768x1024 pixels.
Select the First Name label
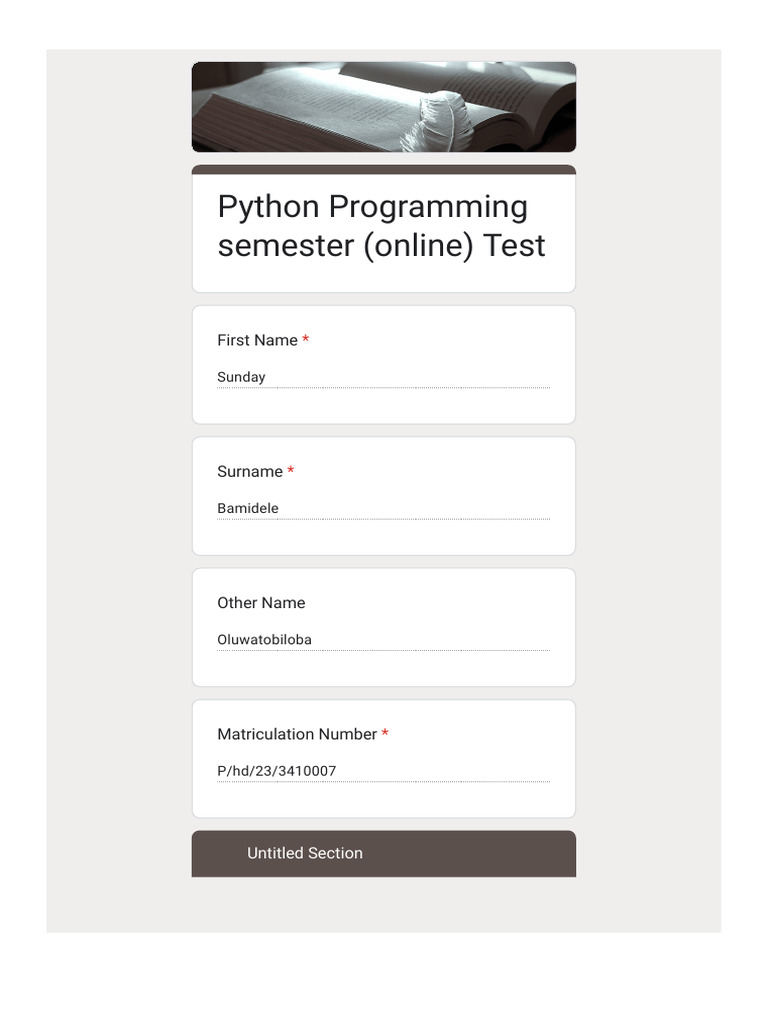pos(257,340)
